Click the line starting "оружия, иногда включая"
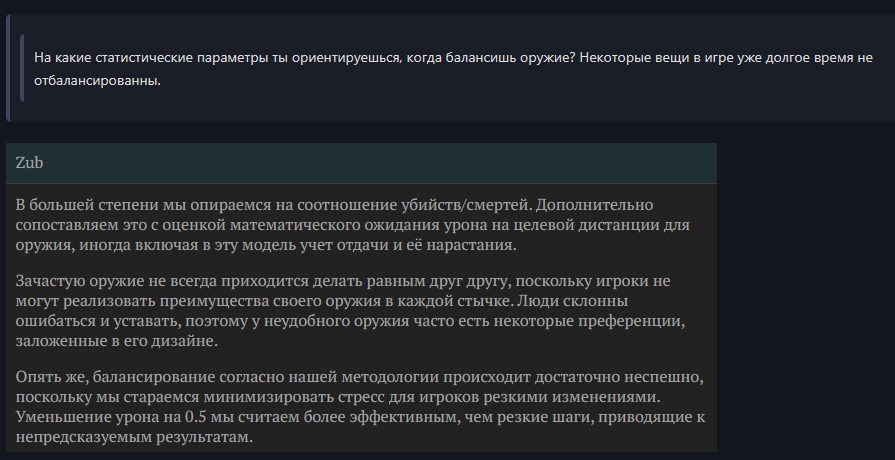 pyautogui.click(x=266, y=245)
